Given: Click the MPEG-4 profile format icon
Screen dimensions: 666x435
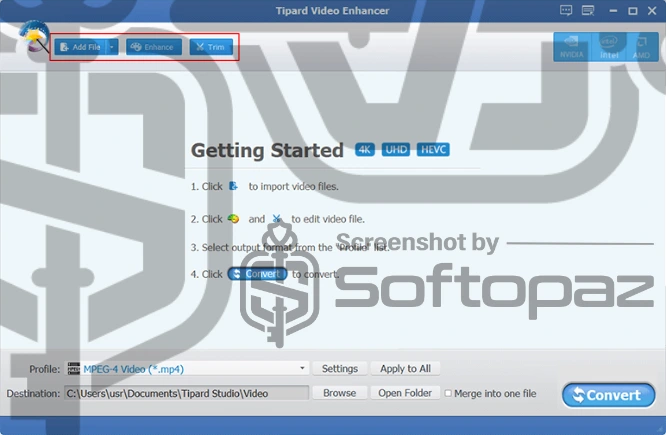Looking at the screenshot, I should [x=74, y=369].
